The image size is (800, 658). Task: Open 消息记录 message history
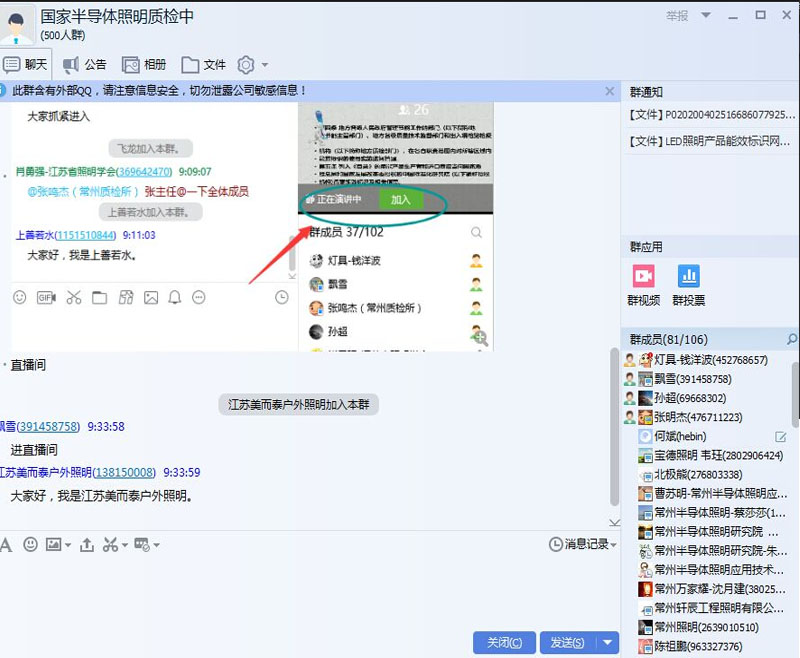pos(579,544)
